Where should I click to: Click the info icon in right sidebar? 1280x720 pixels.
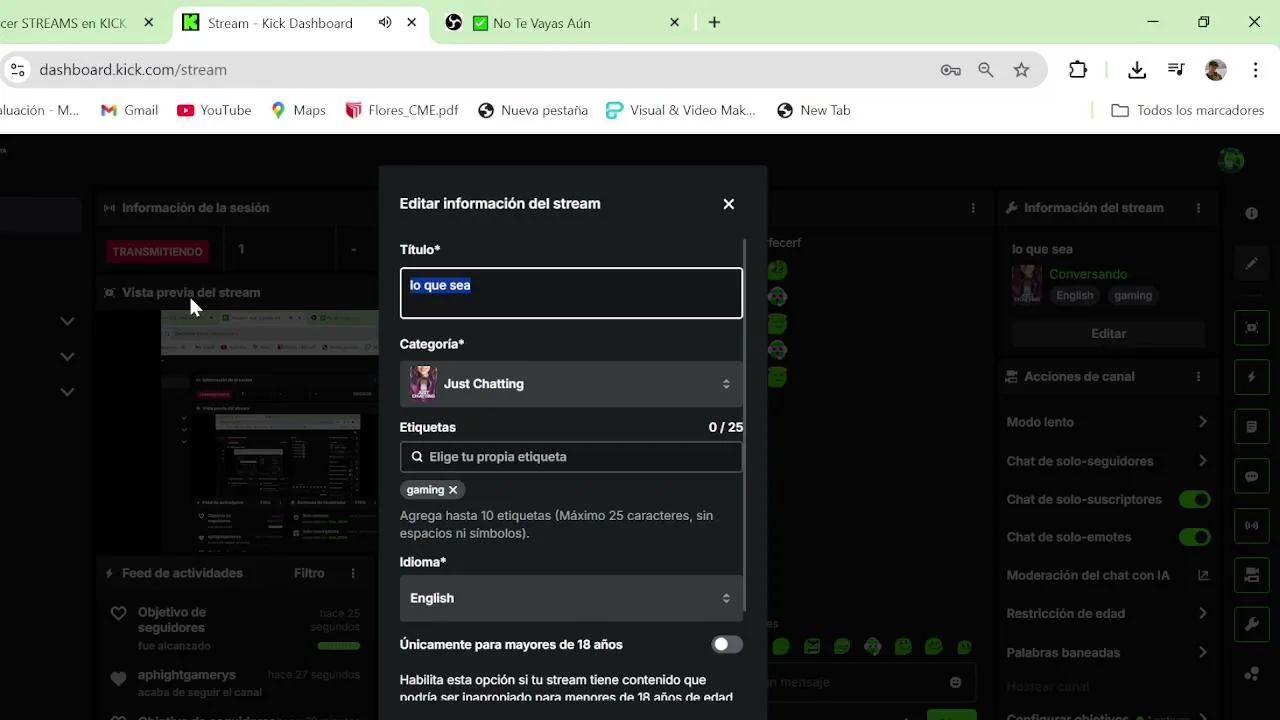pyautogui.click(x=1251, y=213)
